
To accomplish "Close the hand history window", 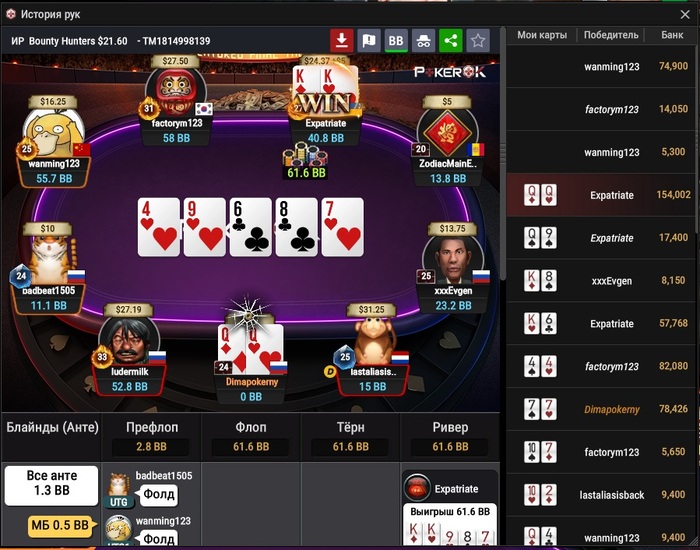I will coord(685,15).
